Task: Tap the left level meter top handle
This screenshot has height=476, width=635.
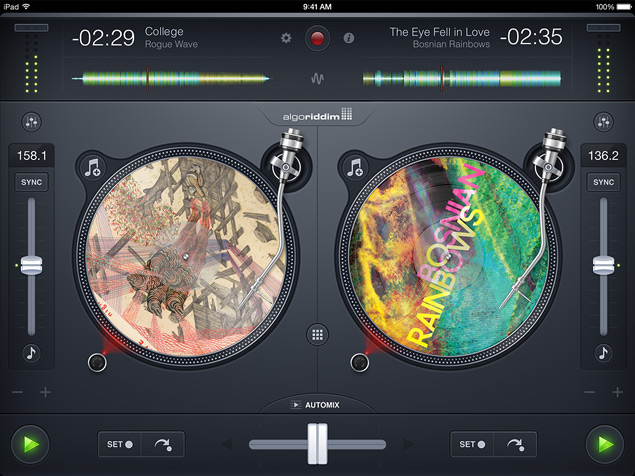Action: tap(31, 28)
